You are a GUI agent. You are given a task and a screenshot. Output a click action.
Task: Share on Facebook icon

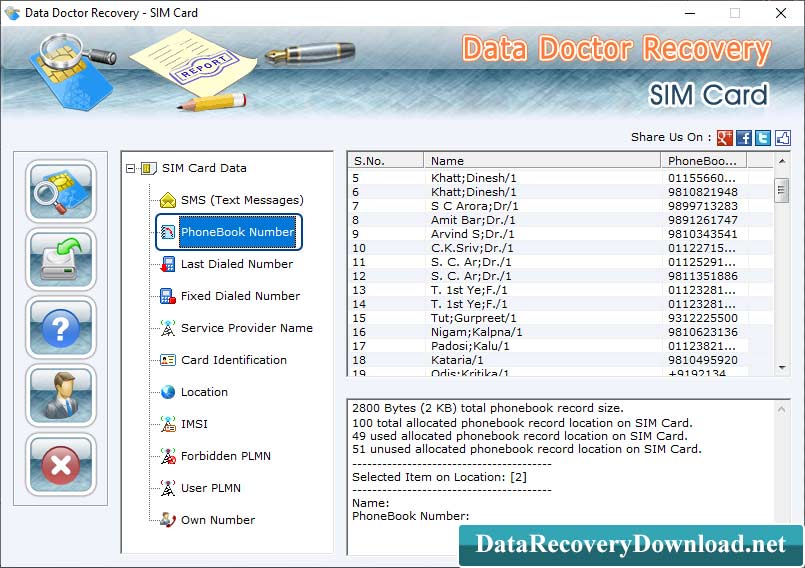click(743, 138)
